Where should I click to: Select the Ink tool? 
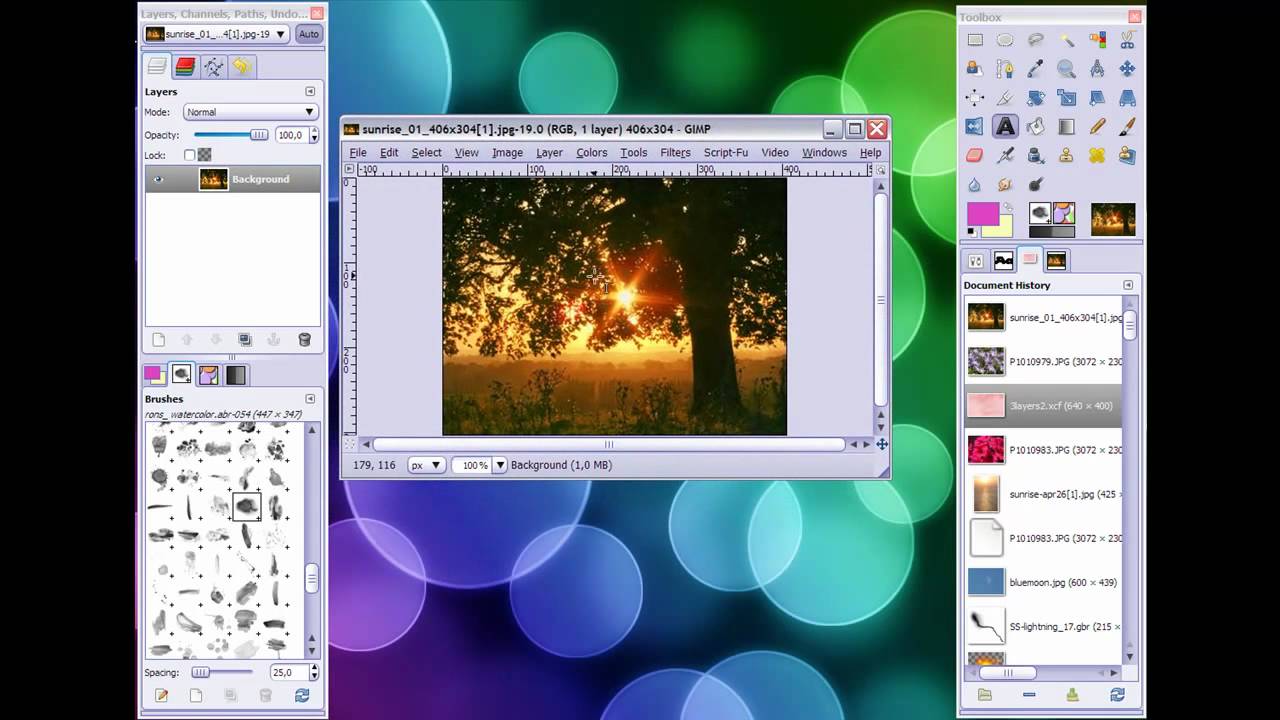pos(1036,156)
